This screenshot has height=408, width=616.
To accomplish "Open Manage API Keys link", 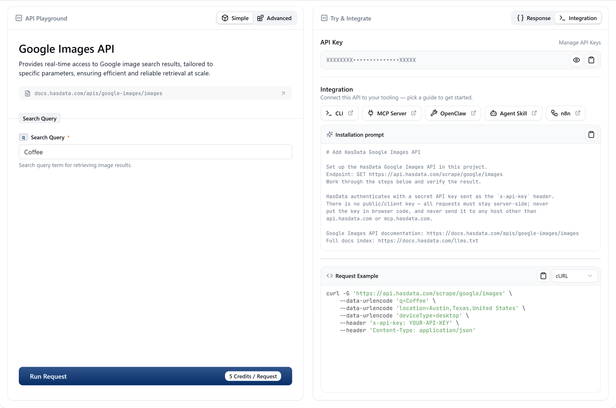I will [579, 42].
